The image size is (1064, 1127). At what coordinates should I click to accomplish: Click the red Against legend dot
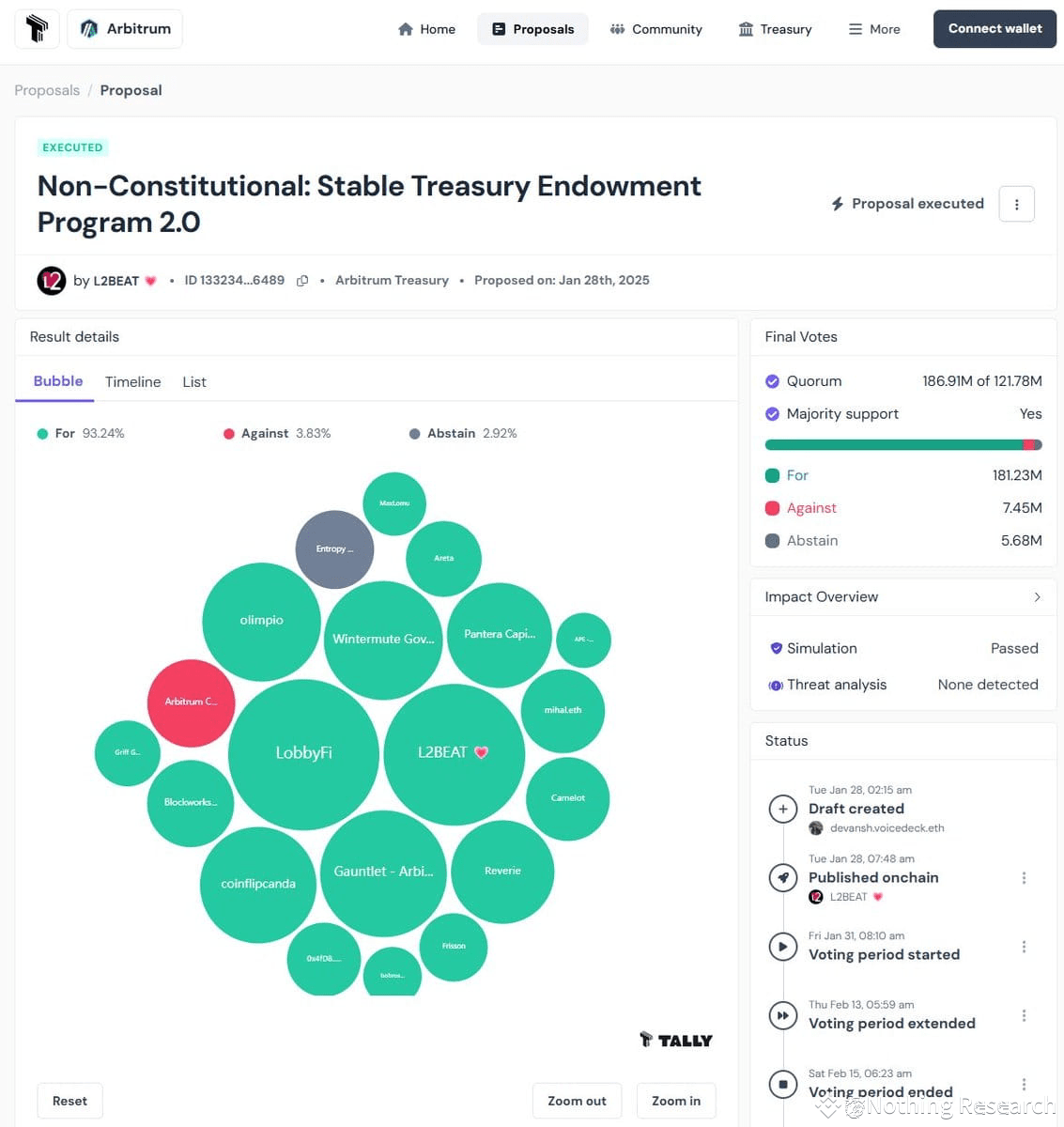228,434
